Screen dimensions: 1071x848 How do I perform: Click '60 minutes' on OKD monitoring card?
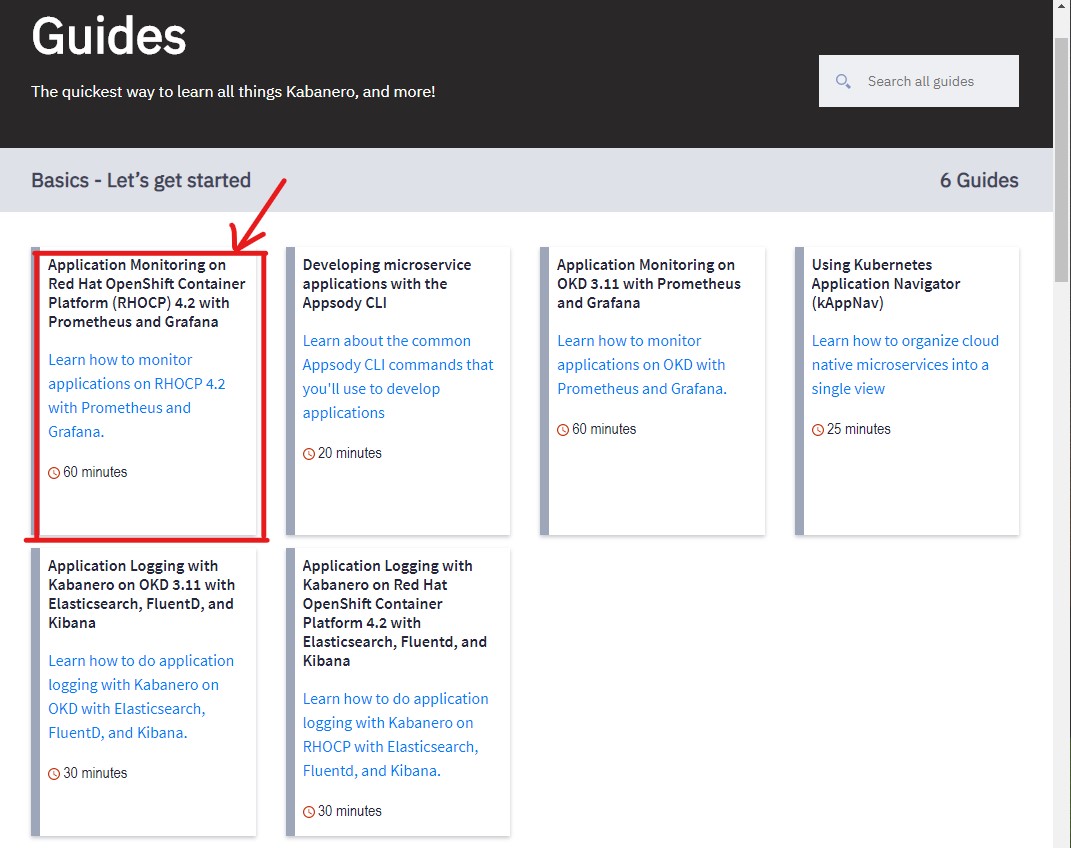tap(604, 429)
